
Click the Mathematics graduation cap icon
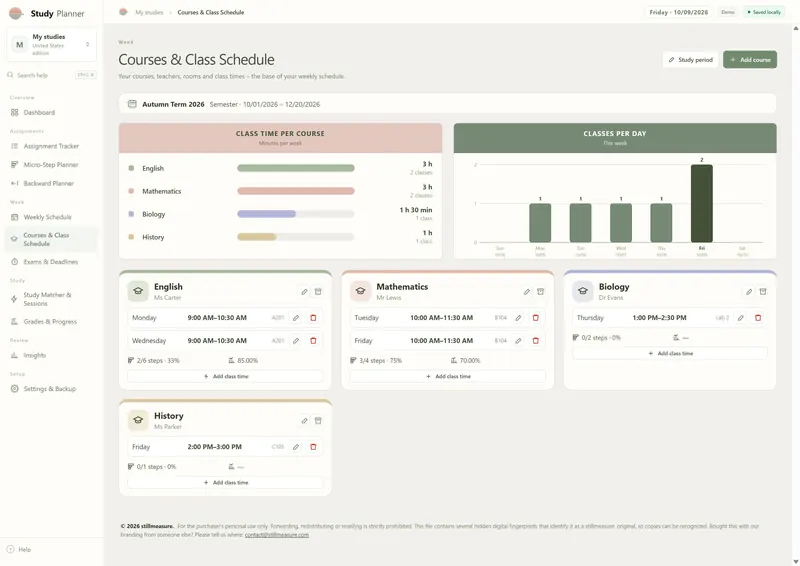point(360,291)
